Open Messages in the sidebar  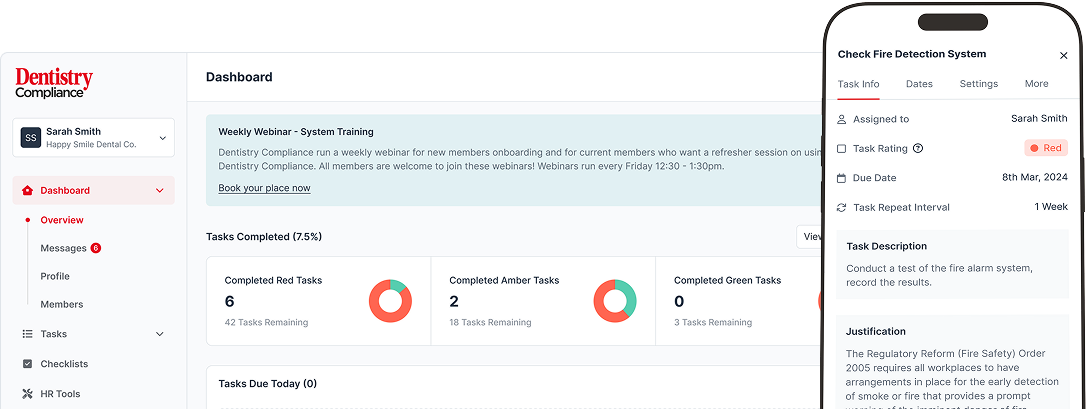(63, 248)
